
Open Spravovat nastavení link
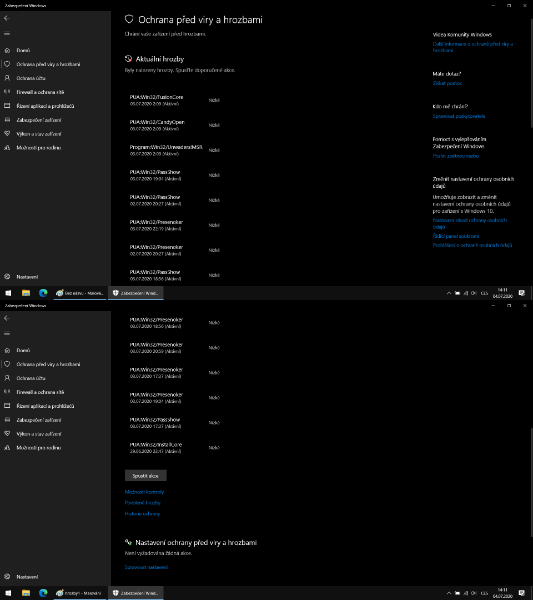point(146,567)
